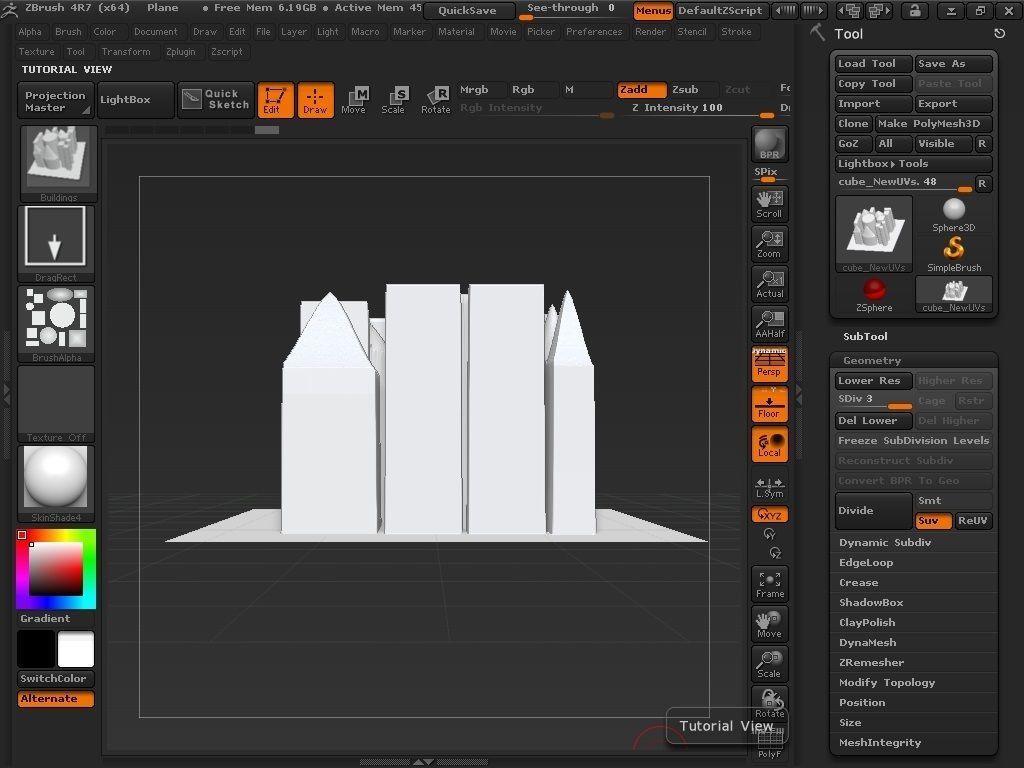Adjust the SDiv level slider
1024x768 pixels.
tap(874, 400)
